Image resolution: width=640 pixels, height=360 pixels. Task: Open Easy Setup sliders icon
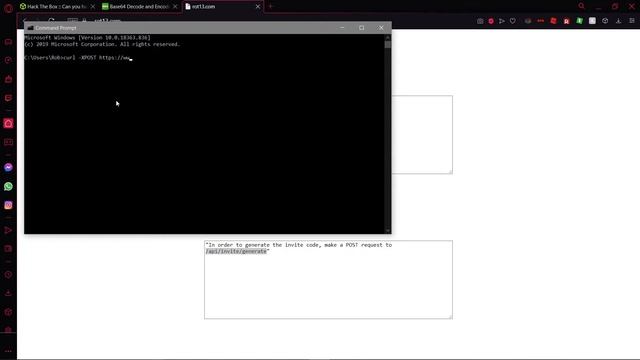click(632, 21)
